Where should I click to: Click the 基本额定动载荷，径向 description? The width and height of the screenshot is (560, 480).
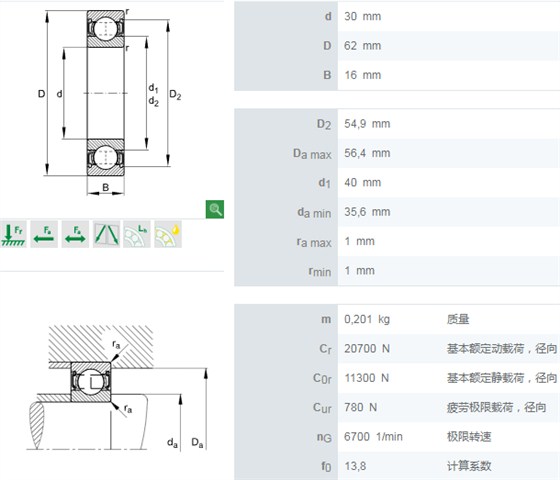pyautogui.click(x=502, y=349)
